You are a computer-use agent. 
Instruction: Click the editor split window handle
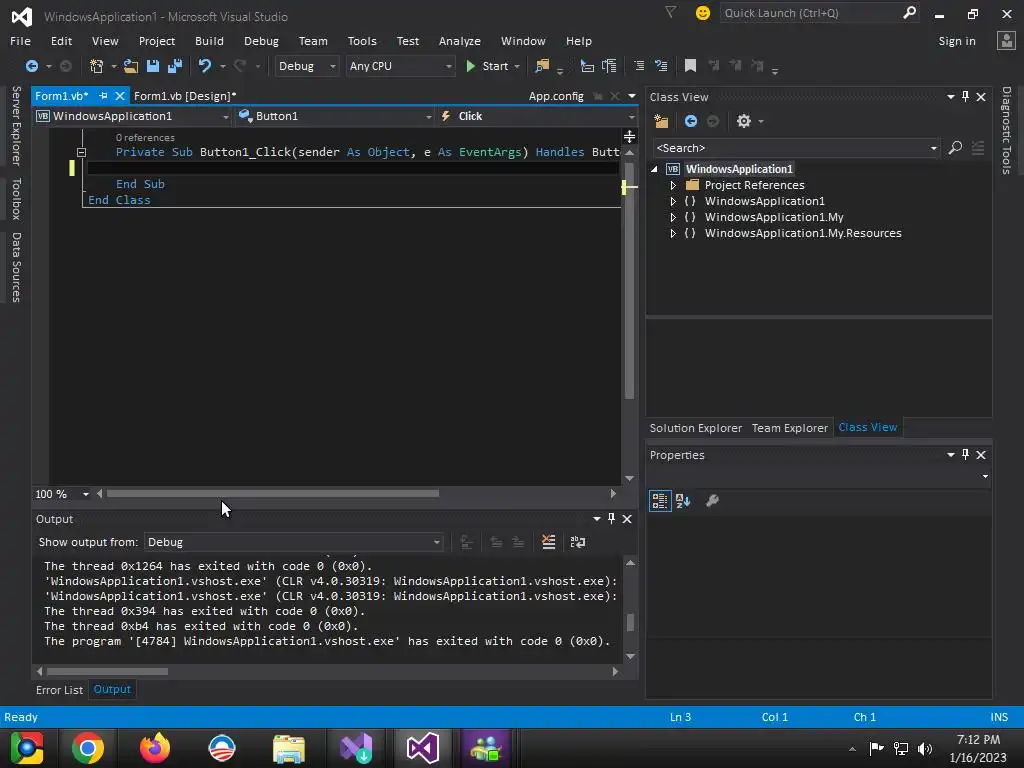pos(630,136)
